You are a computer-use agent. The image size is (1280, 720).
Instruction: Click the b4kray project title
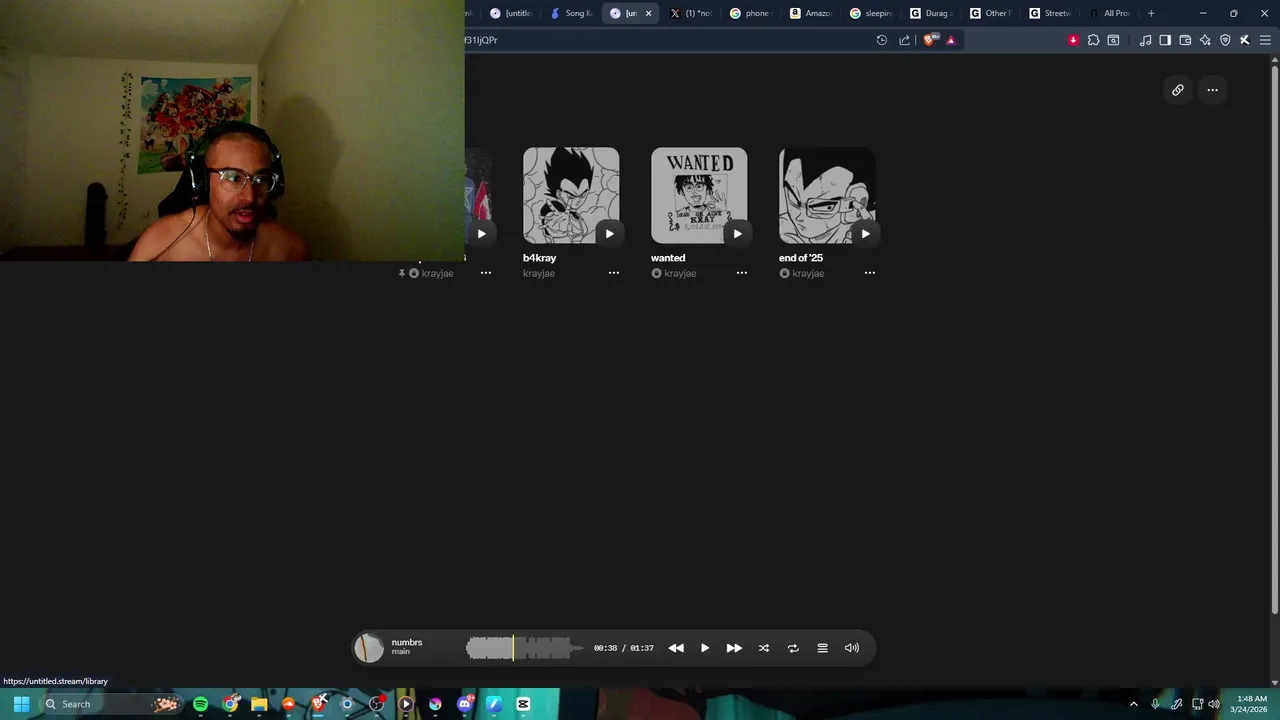(539, 258)
